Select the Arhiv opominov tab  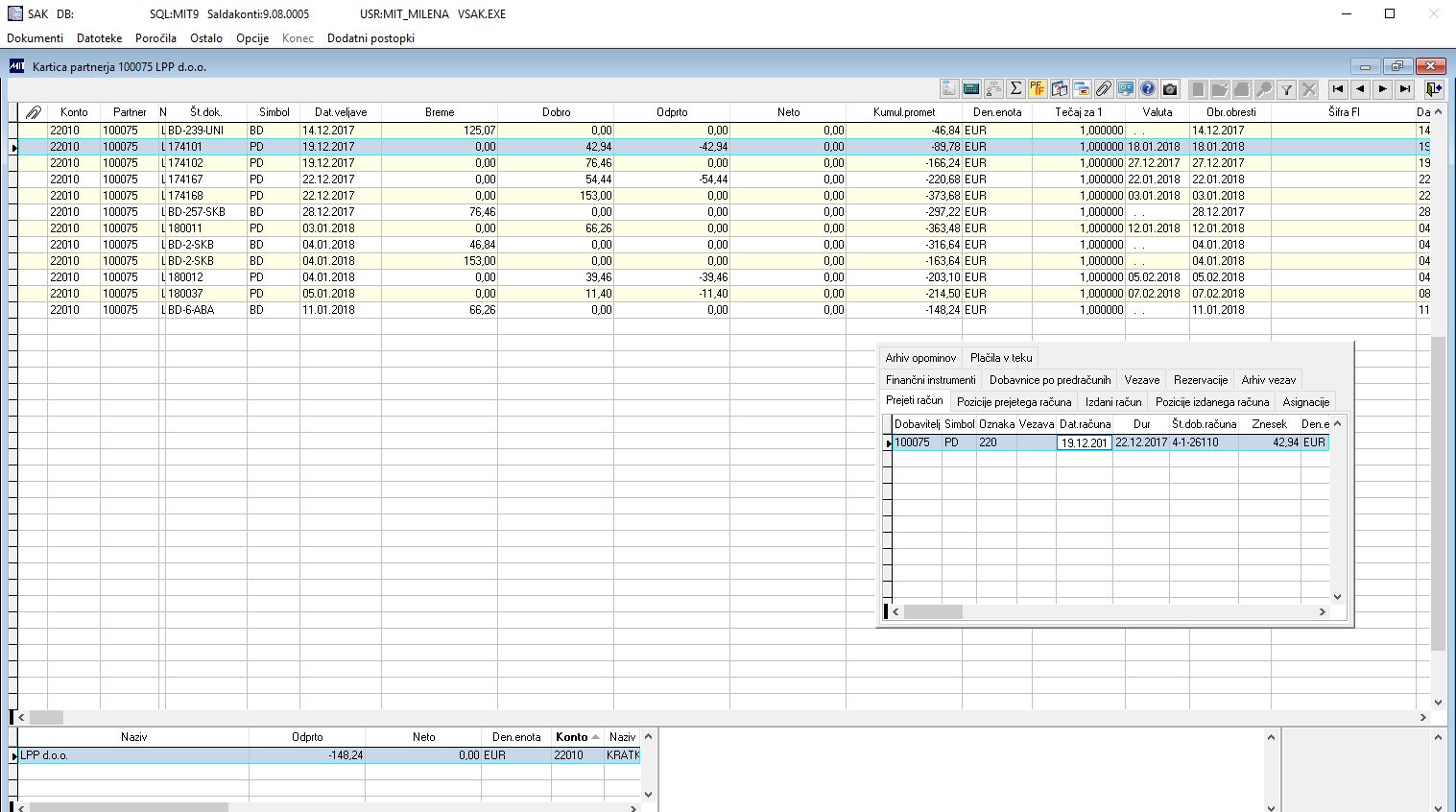[920, 358]
